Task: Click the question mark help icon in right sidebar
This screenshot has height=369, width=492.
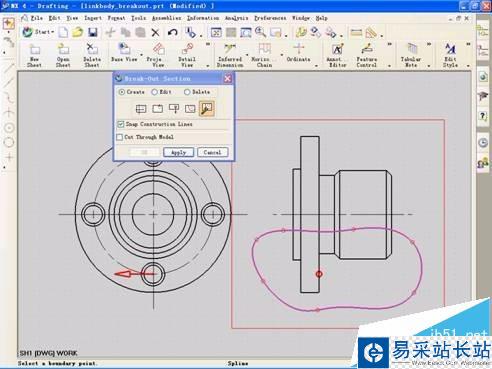Action: [x=483, y=116]
